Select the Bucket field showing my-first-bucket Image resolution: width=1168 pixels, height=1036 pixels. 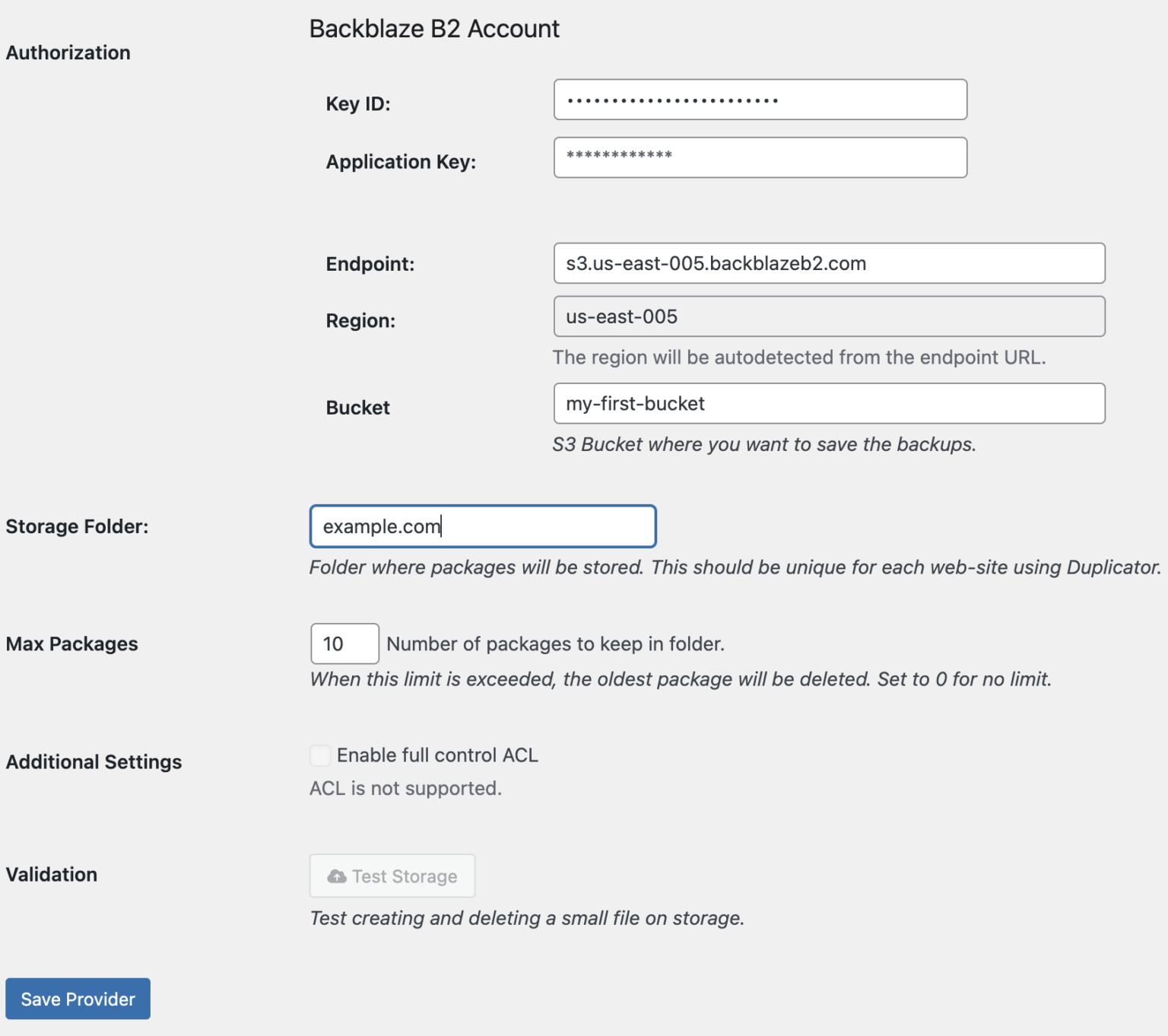828,404
